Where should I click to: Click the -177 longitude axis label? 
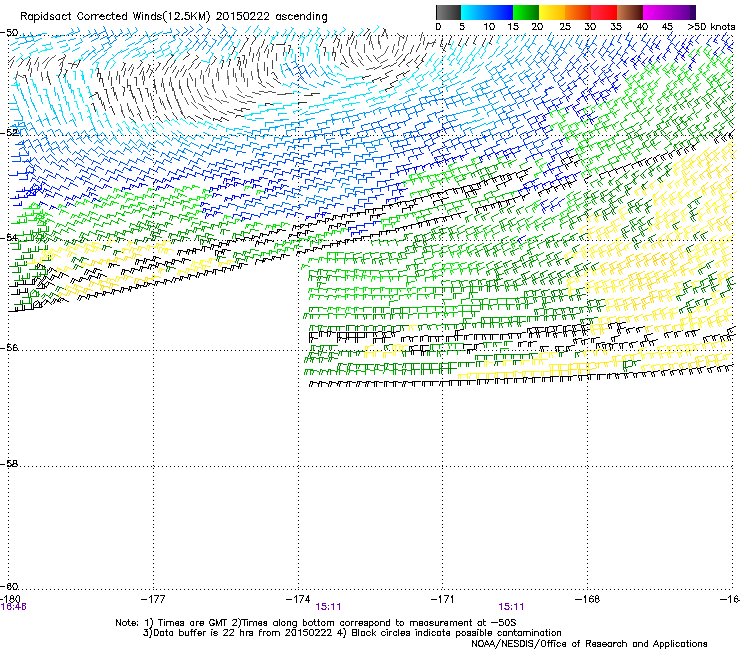[x=153, y=599]
